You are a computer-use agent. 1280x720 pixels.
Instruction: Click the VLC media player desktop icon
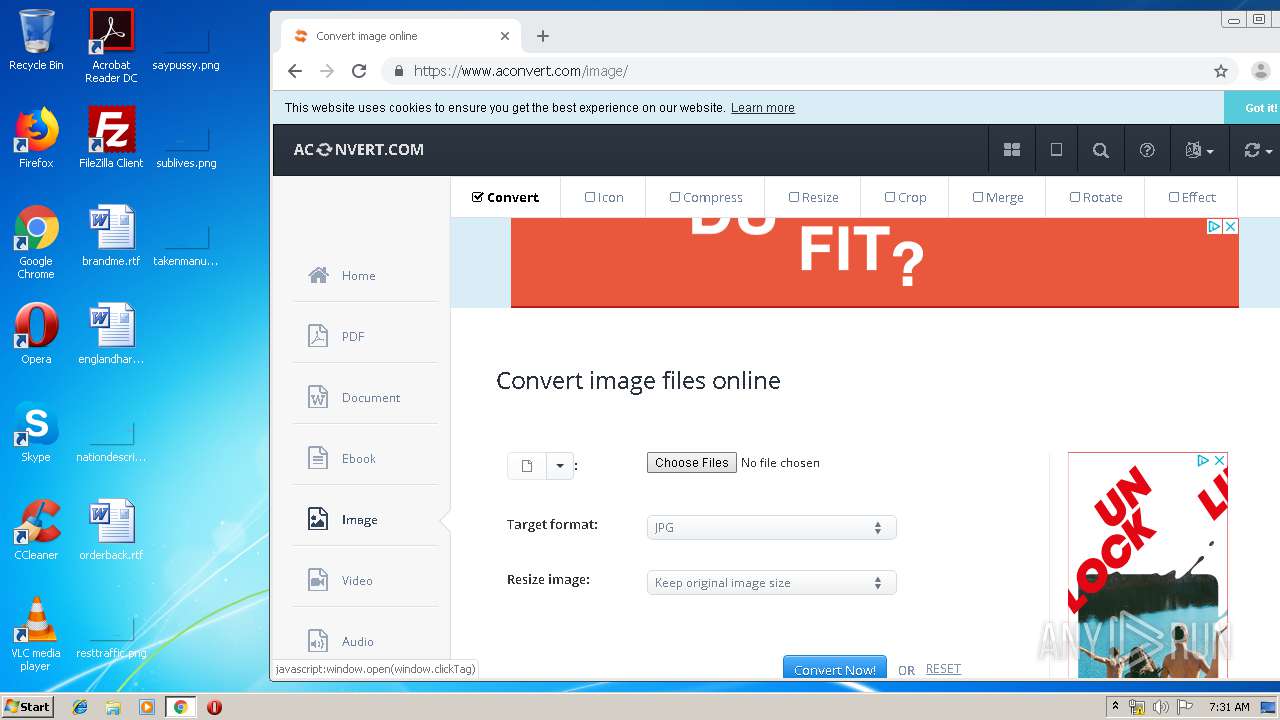[x=36, y=634]
